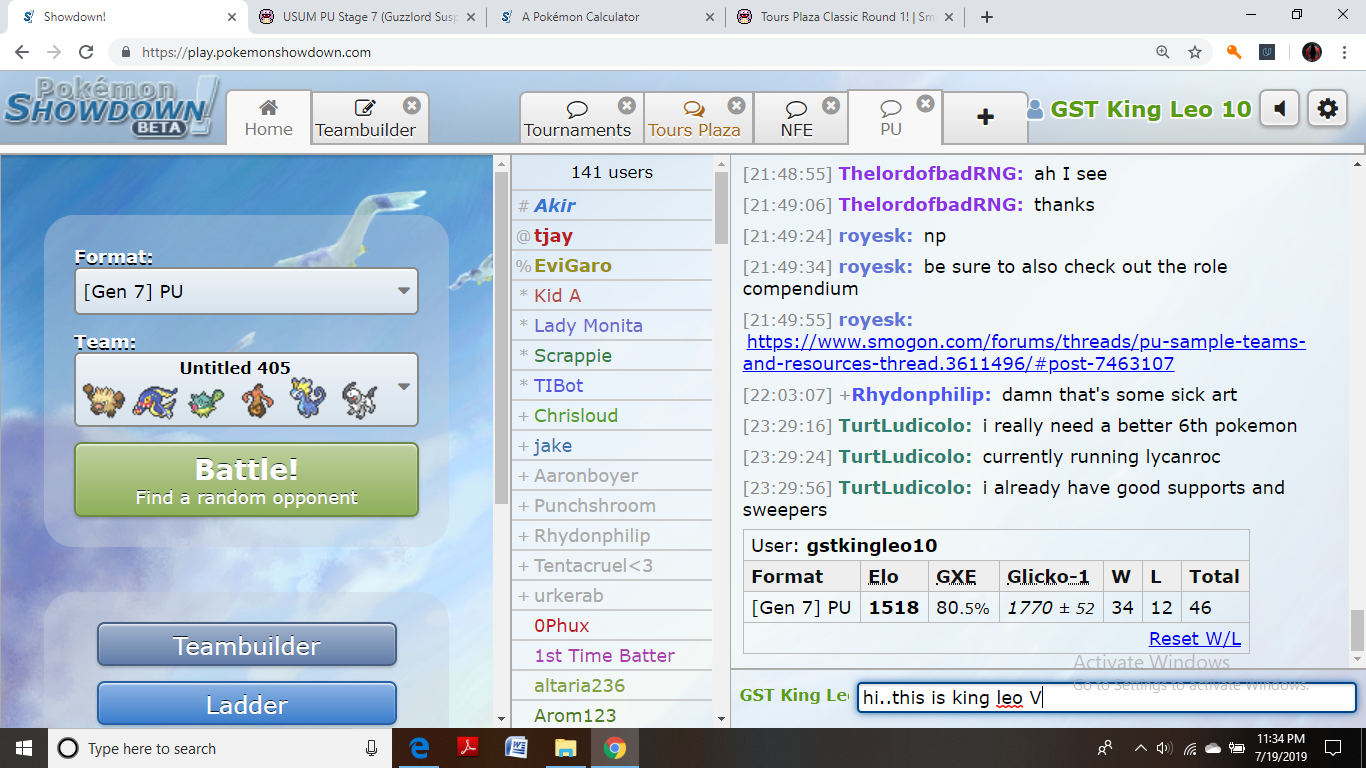Open Chrome three-dot menu
This screenshot has width=1366, height=768.
coord(1345,52)
